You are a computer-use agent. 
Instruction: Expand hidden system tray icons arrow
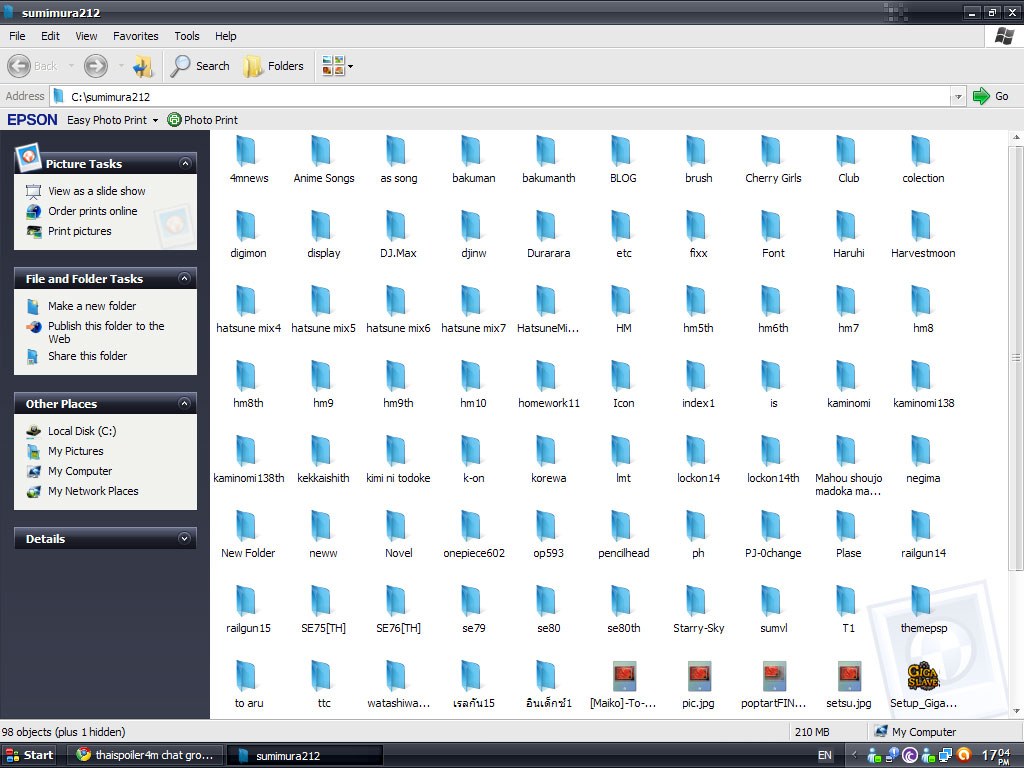854,756
